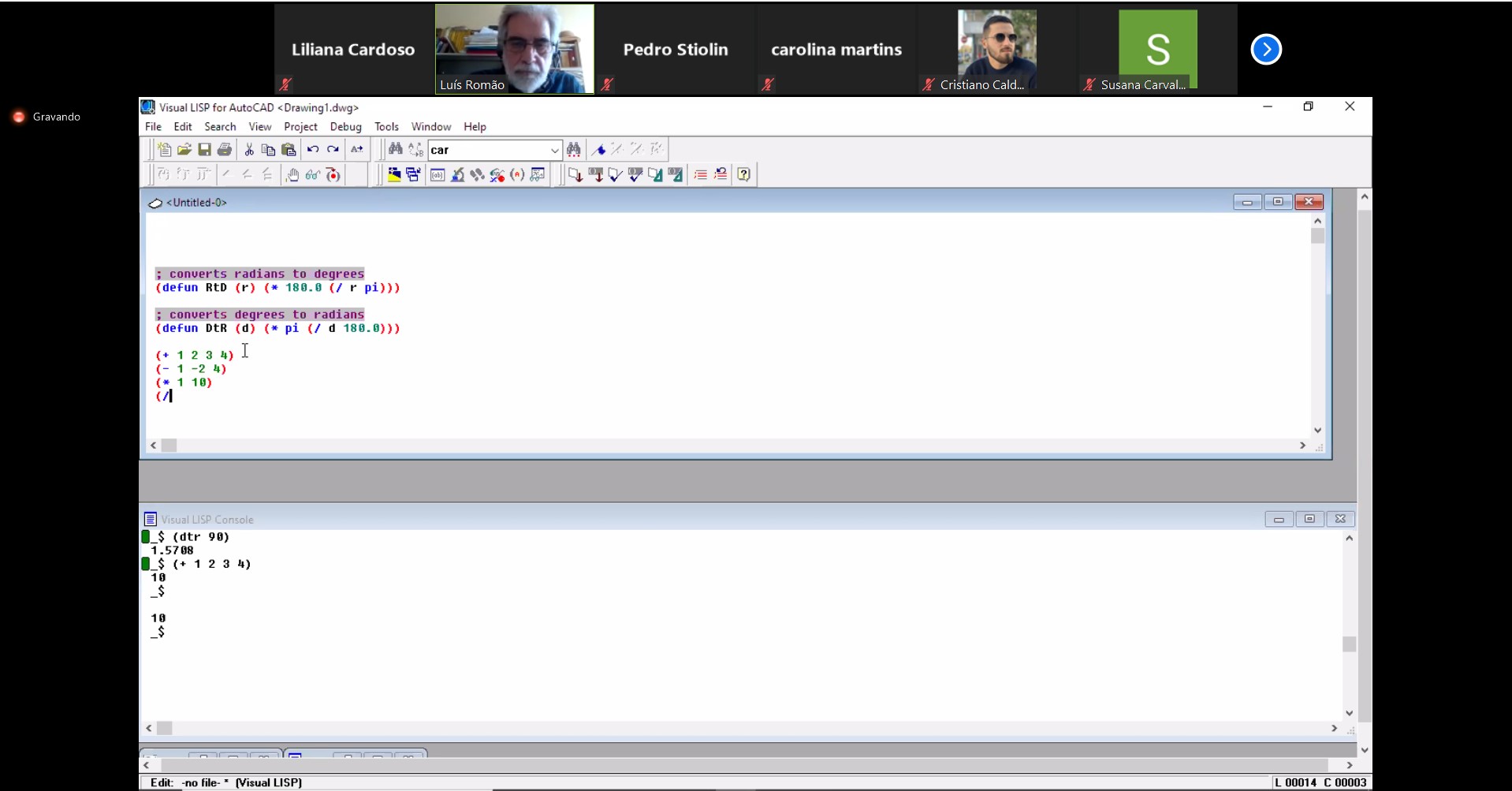This screenshot has height=791, width=1512.
Task: Click the '(defun RtD' code line
Action: tap(277, 288)
